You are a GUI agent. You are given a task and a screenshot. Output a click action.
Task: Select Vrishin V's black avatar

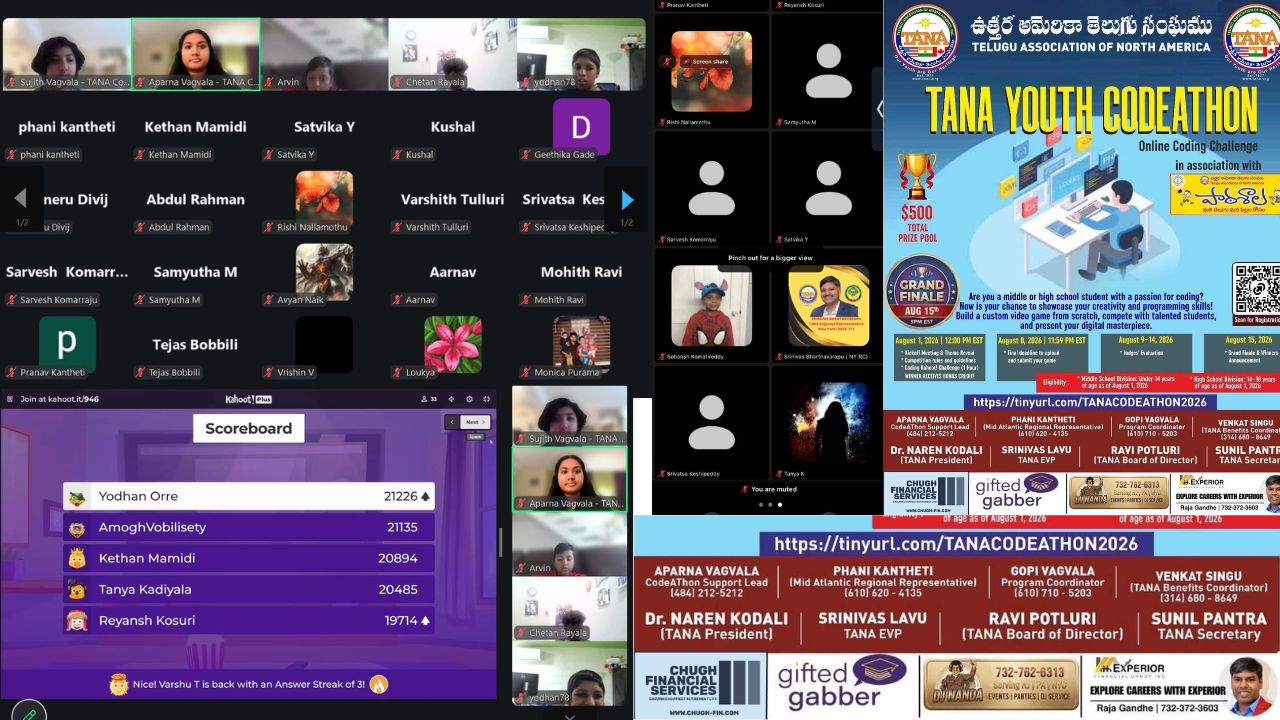[324, 345]
